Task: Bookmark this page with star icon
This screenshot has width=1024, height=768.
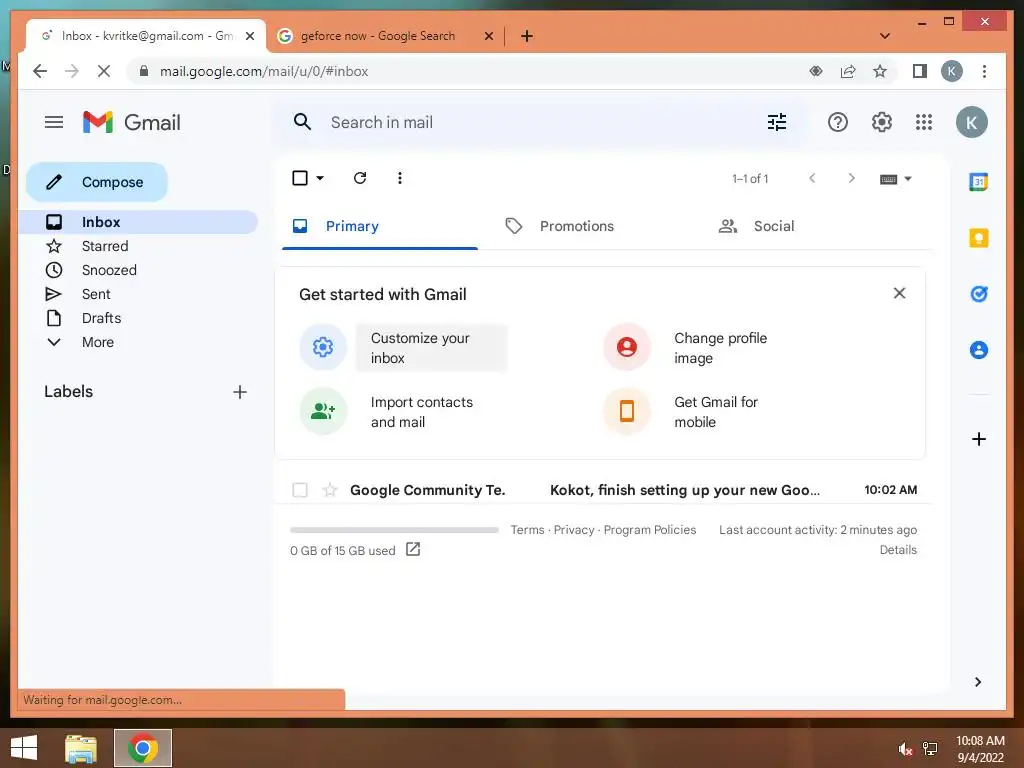Action: 880,71
